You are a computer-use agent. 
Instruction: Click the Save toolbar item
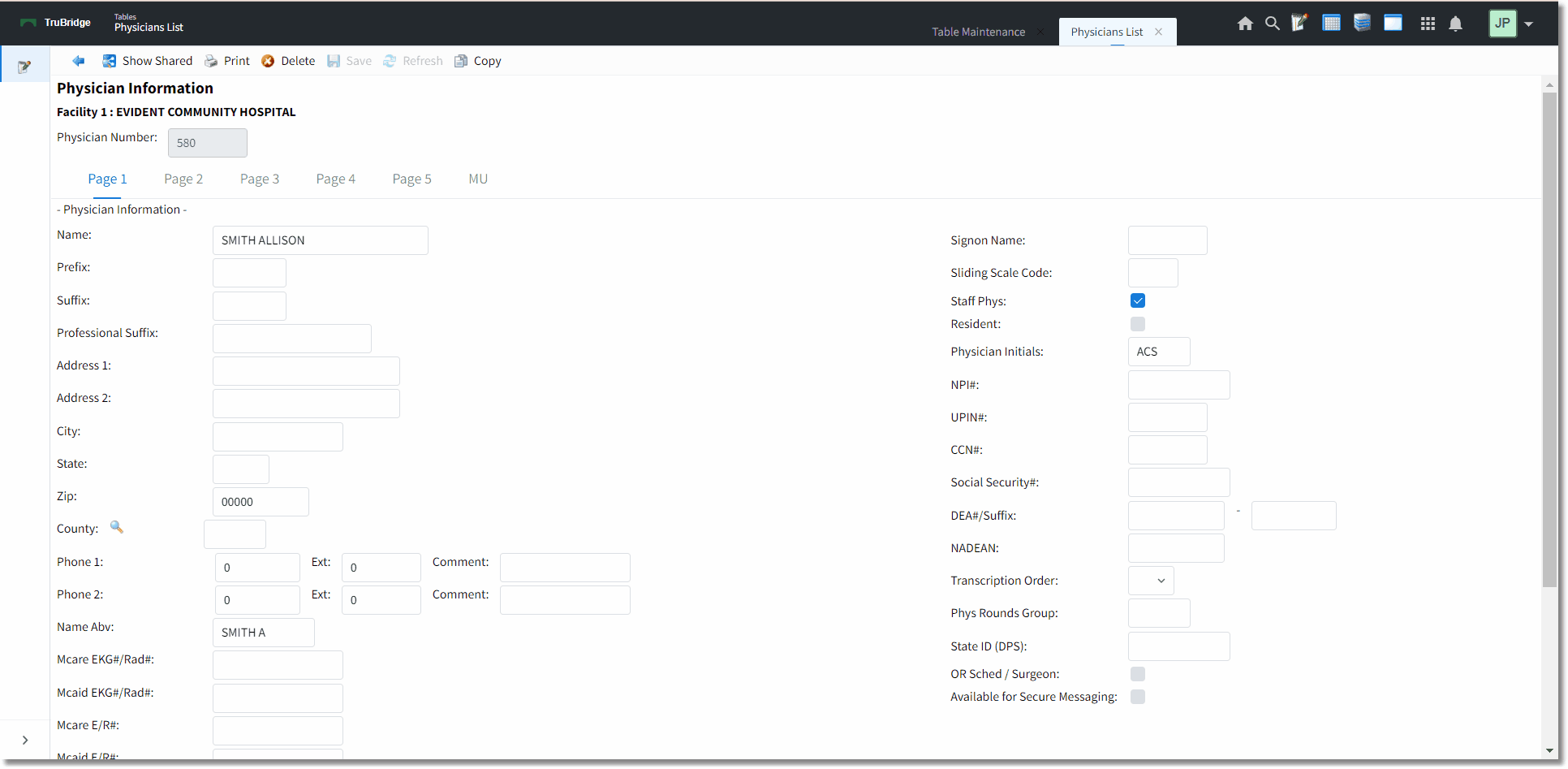[x=349, y=61]
